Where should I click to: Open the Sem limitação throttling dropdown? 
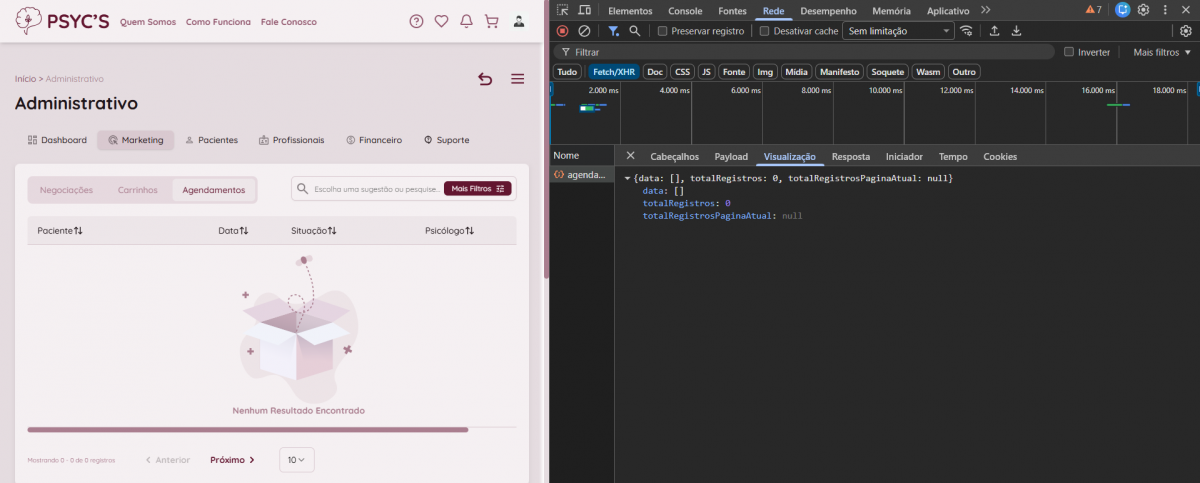898,31
